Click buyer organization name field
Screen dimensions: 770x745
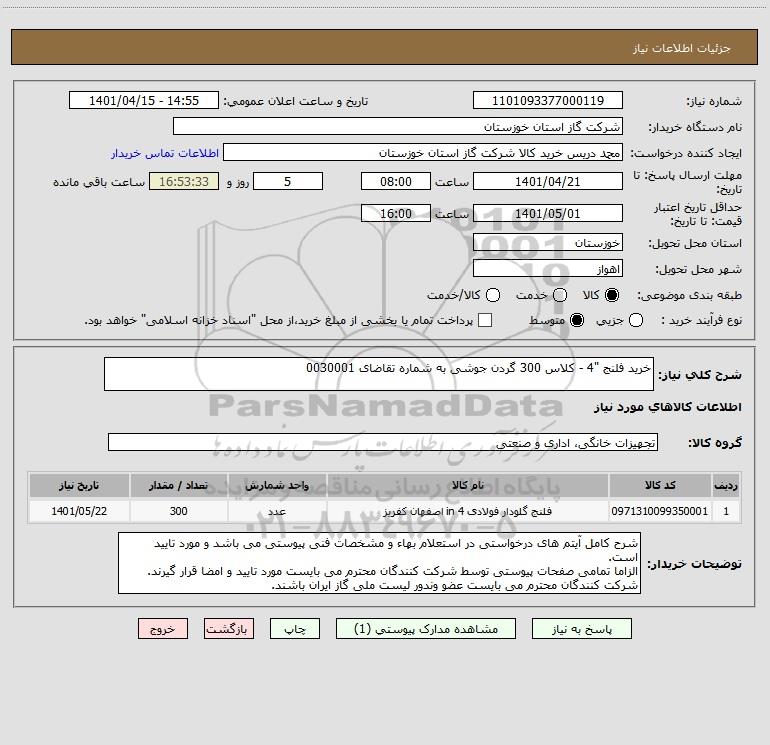click(398, 127)
